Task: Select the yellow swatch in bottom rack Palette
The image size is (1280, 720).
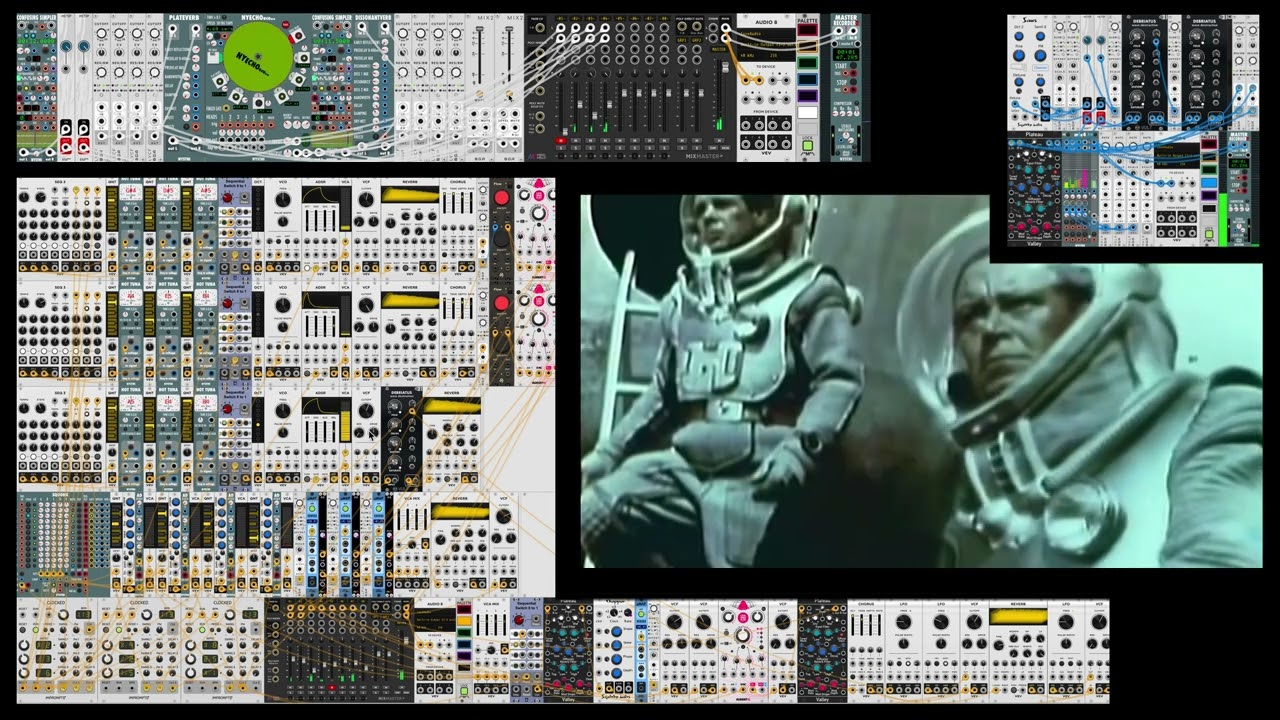Action: click(x=464, y=621)
